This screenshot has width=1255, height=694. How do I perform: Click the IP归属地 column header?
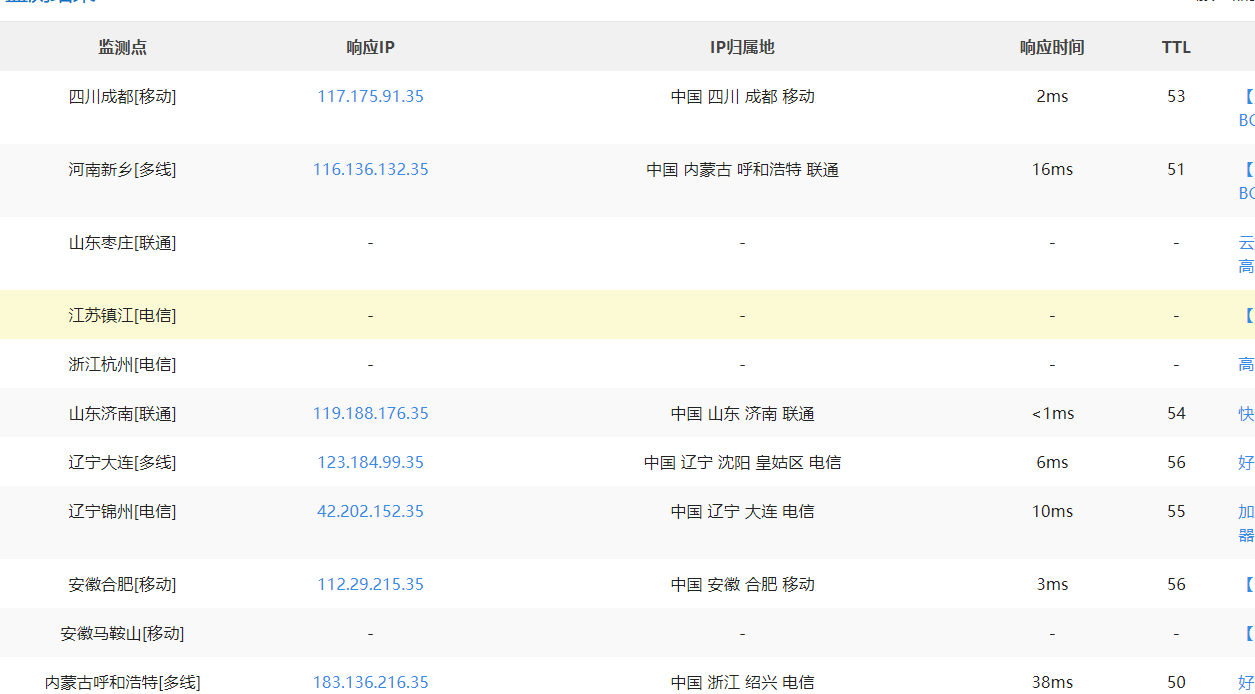point(742,47)
